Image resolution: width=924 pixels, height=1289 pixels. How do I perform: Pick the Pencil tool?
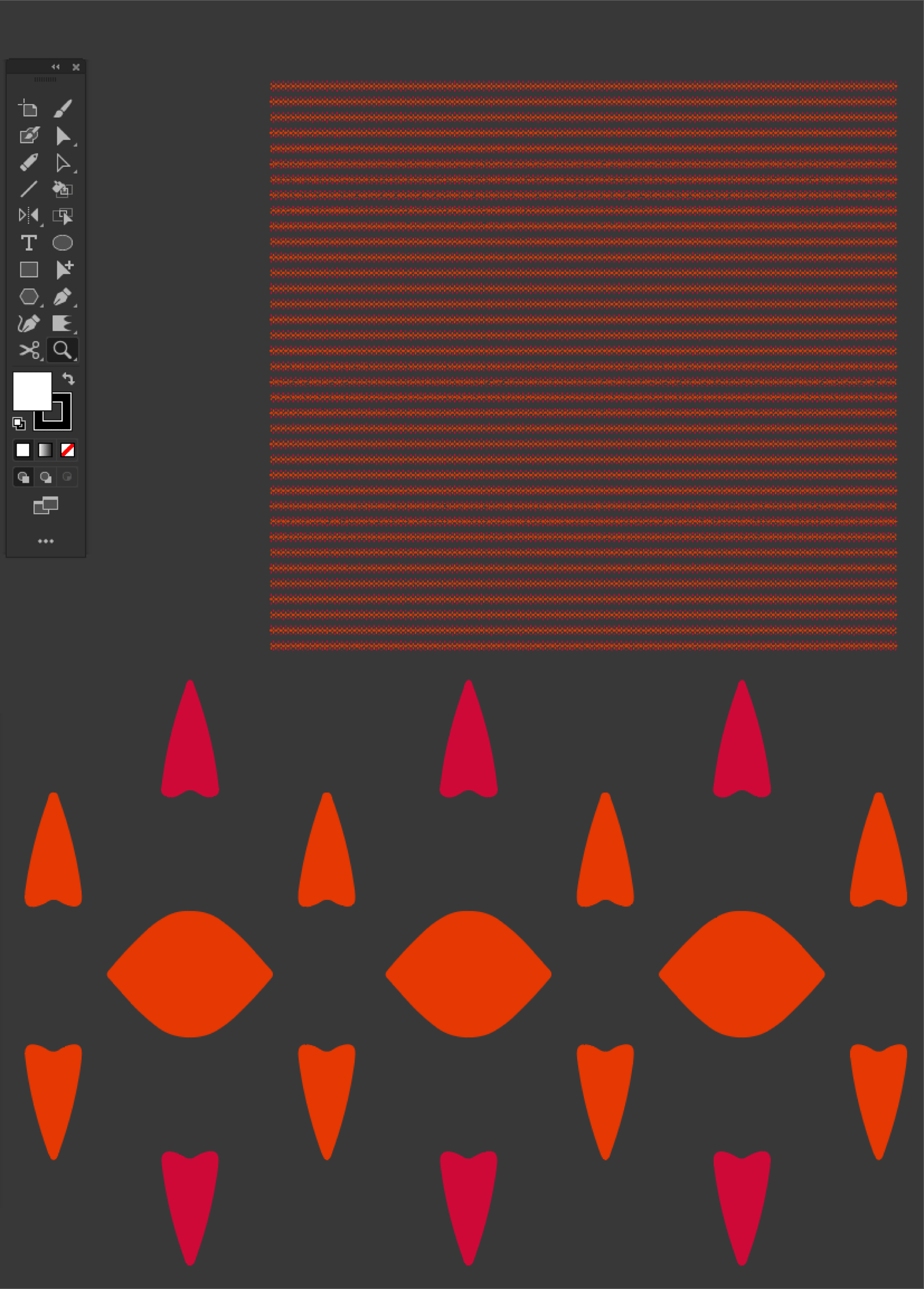coord(28,163)
